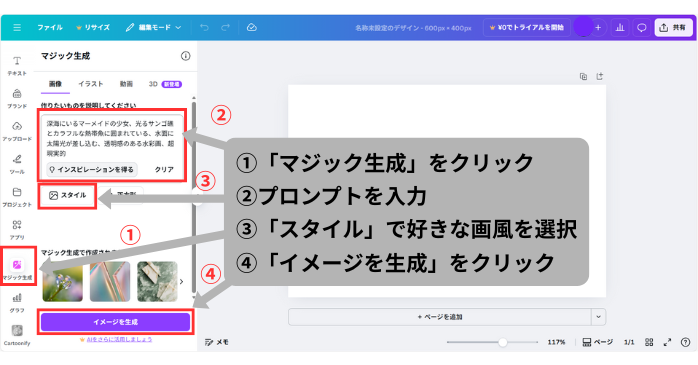Click the info icon beside マジック生成 title

coord(186,56)
